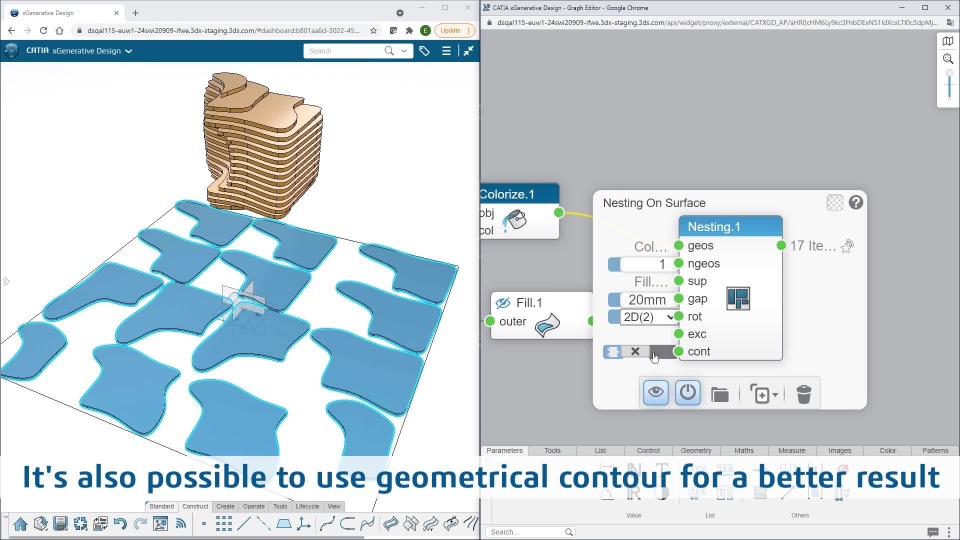Click the Fill surface icon on Fill.1 node
The height and width of the screenshot is (540, 960).
tap(547, 325)
